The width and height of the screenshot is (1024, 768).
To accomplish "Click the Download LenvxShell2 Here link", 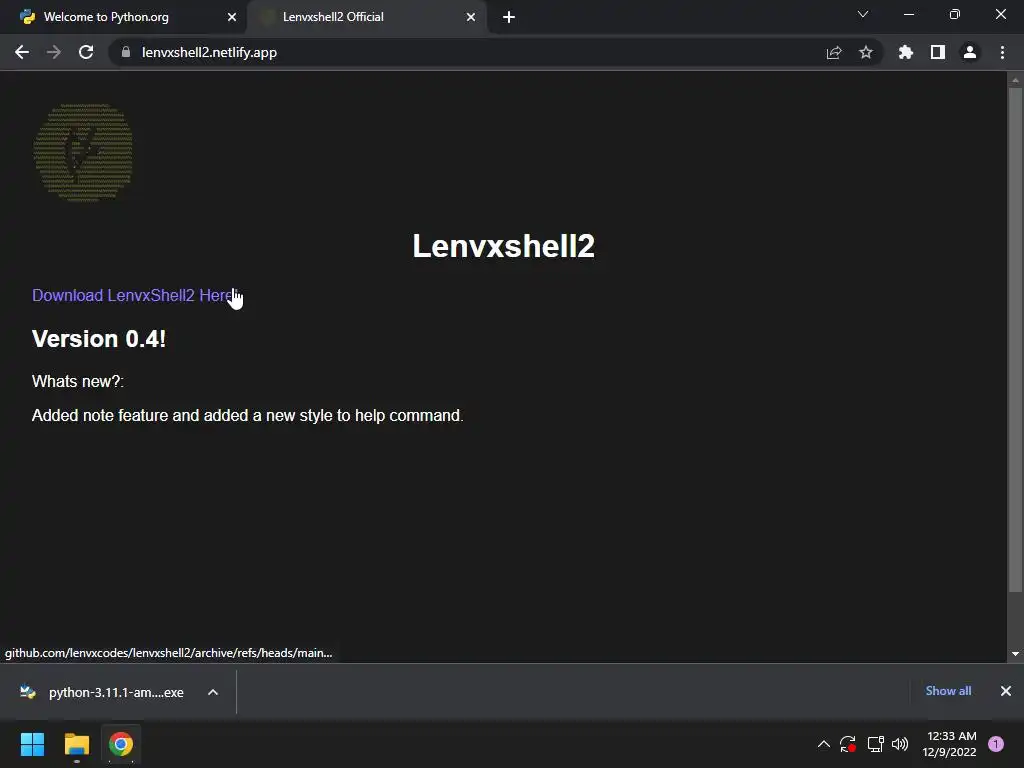I will pos(133,295).
